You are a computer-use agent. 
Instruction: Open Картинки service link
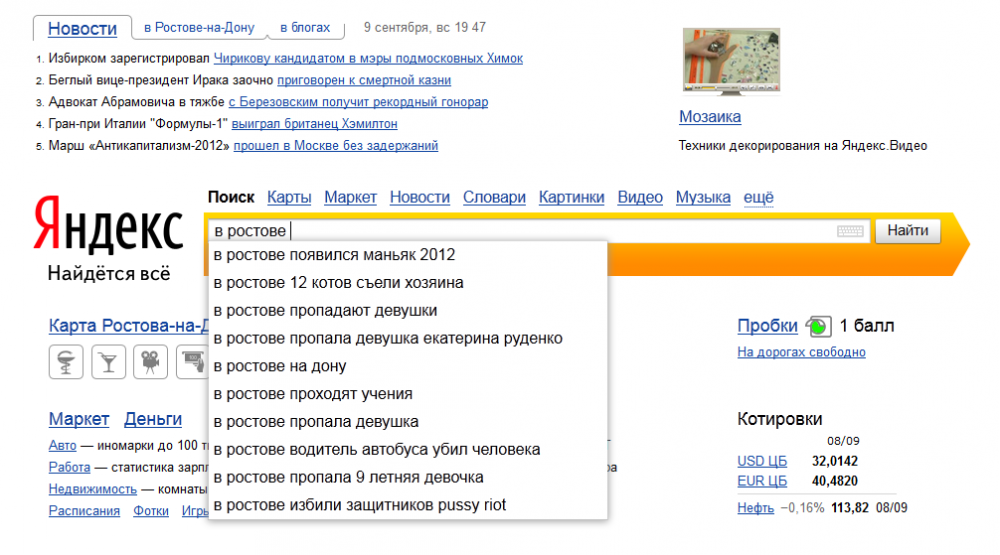571,197
